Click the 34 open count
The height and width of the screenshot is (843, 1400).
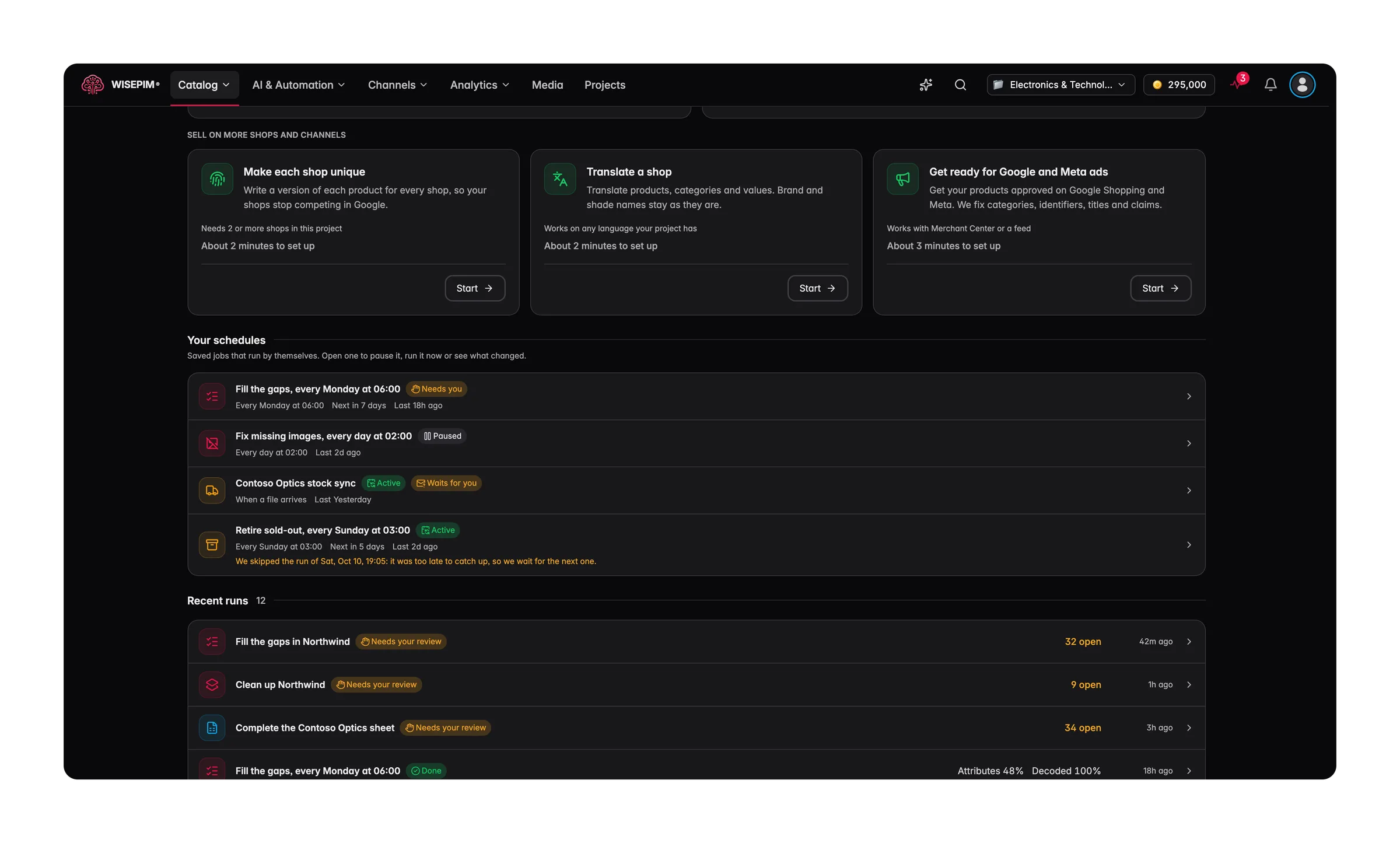[1083, 727]
